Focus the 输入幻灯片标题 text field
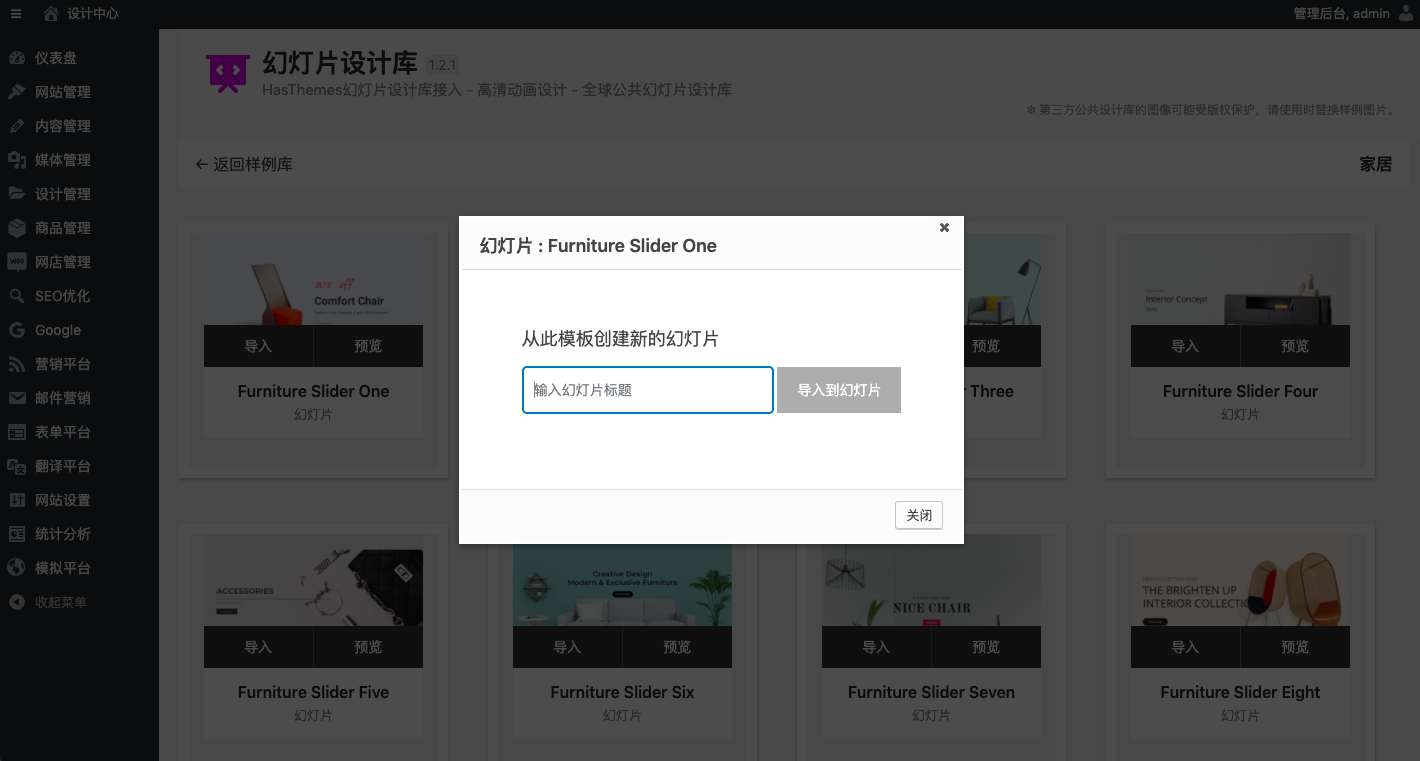The image size is (1420, 761). point(647,390)
